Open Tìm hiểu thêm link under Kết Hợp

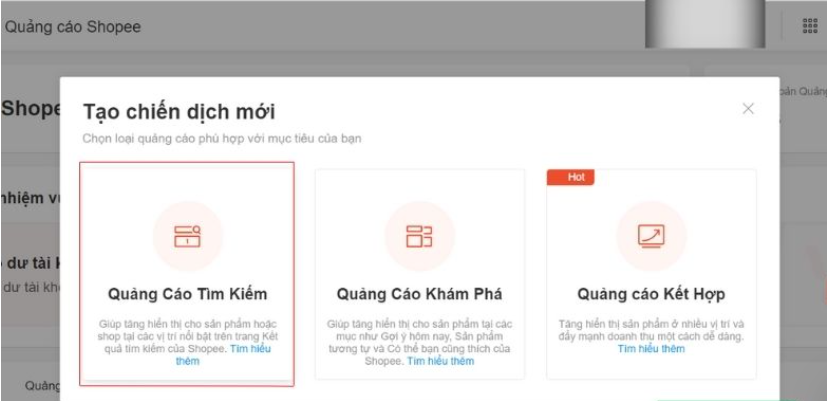pyautogui.click(x=651, y=349)
